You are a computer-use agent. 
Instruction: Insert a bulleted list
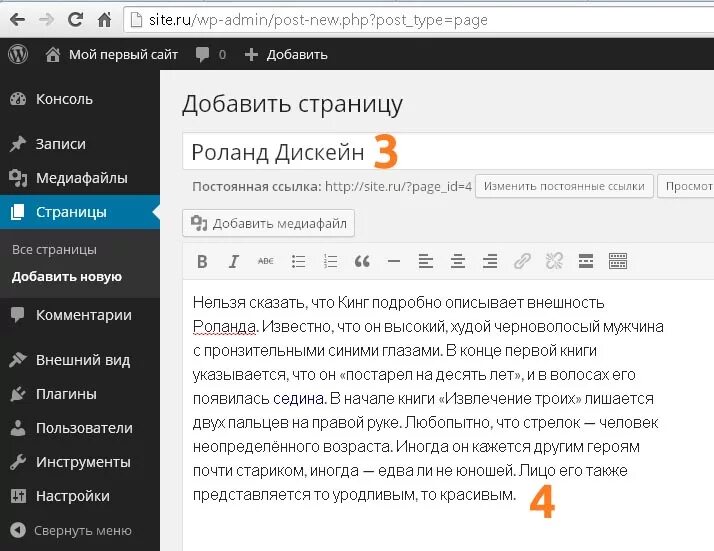[298, 261]
